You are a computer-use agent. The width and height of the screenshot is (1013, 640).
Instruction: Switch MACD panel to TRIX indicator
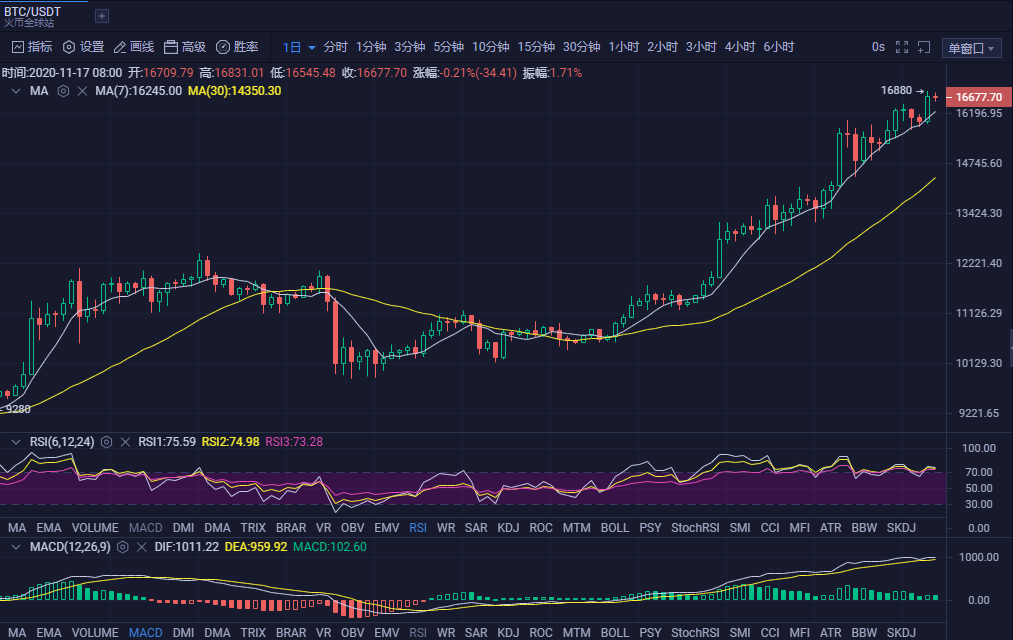(x=253, y=633)
